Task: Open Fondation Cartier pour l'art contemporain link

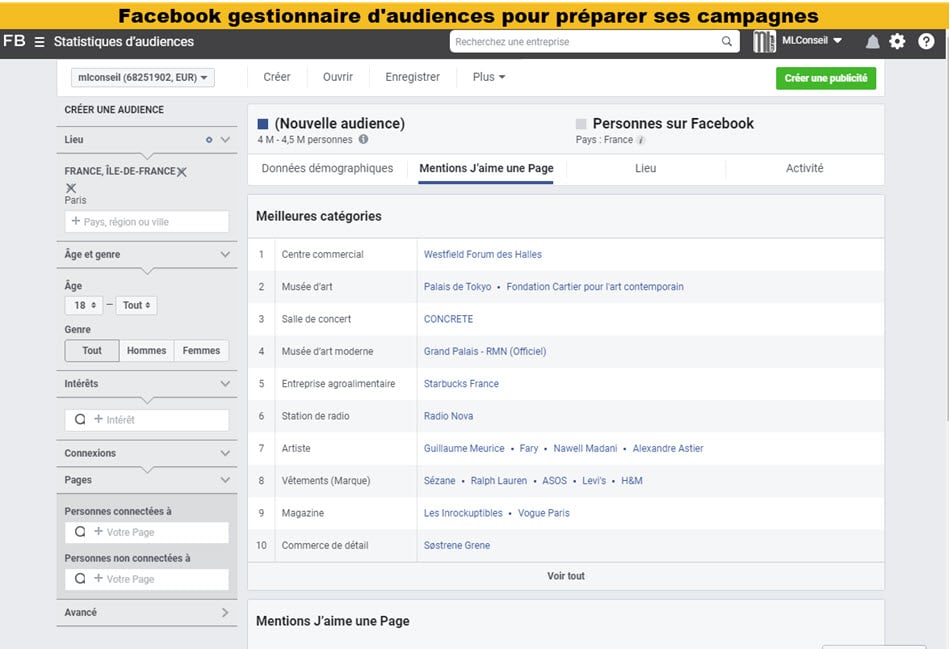Action: pos(595,287)
